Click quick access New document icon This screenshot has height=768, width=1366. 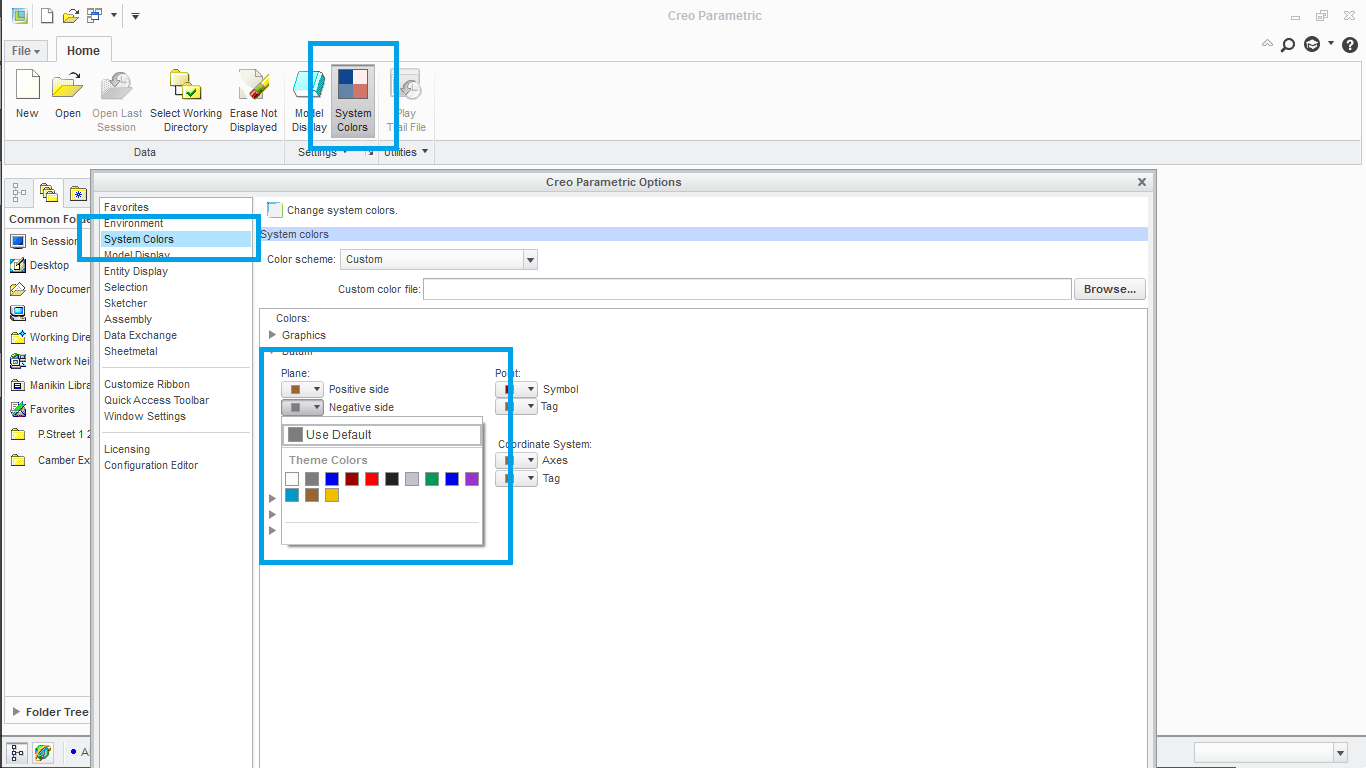pos(47,15)
